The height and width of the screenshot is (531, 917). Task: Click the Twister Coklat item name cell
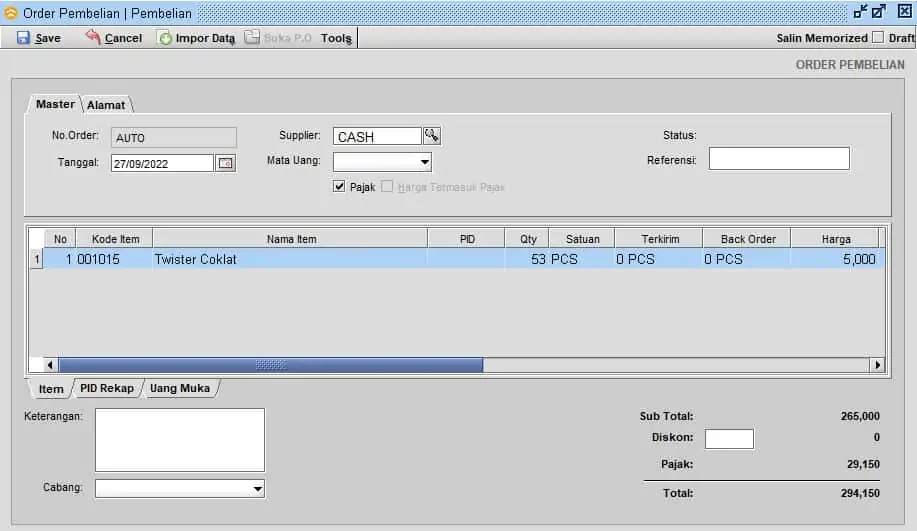coord(290,259)
